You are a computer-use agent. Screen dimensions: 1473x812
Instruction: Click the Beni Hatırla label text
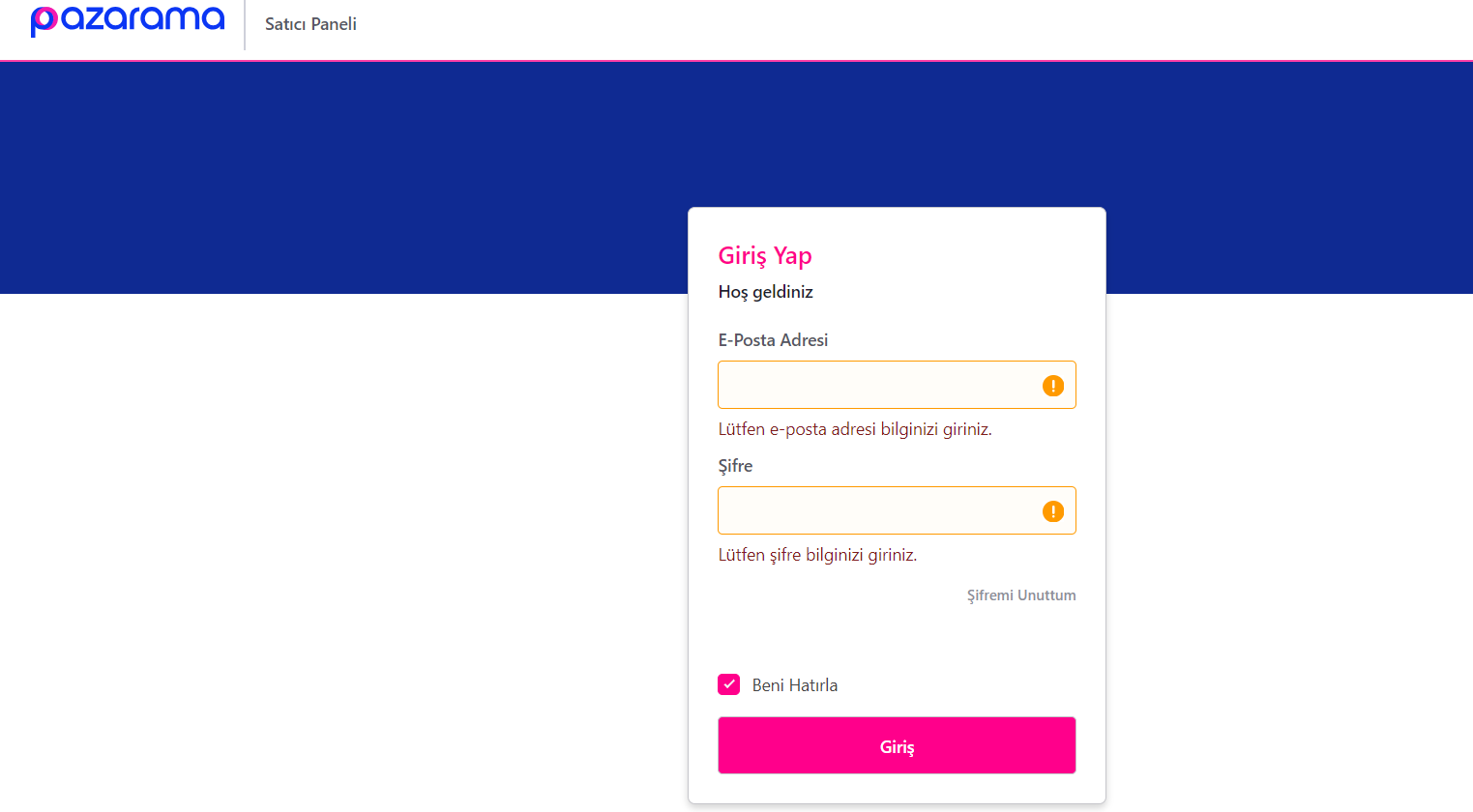coord(795,685)
